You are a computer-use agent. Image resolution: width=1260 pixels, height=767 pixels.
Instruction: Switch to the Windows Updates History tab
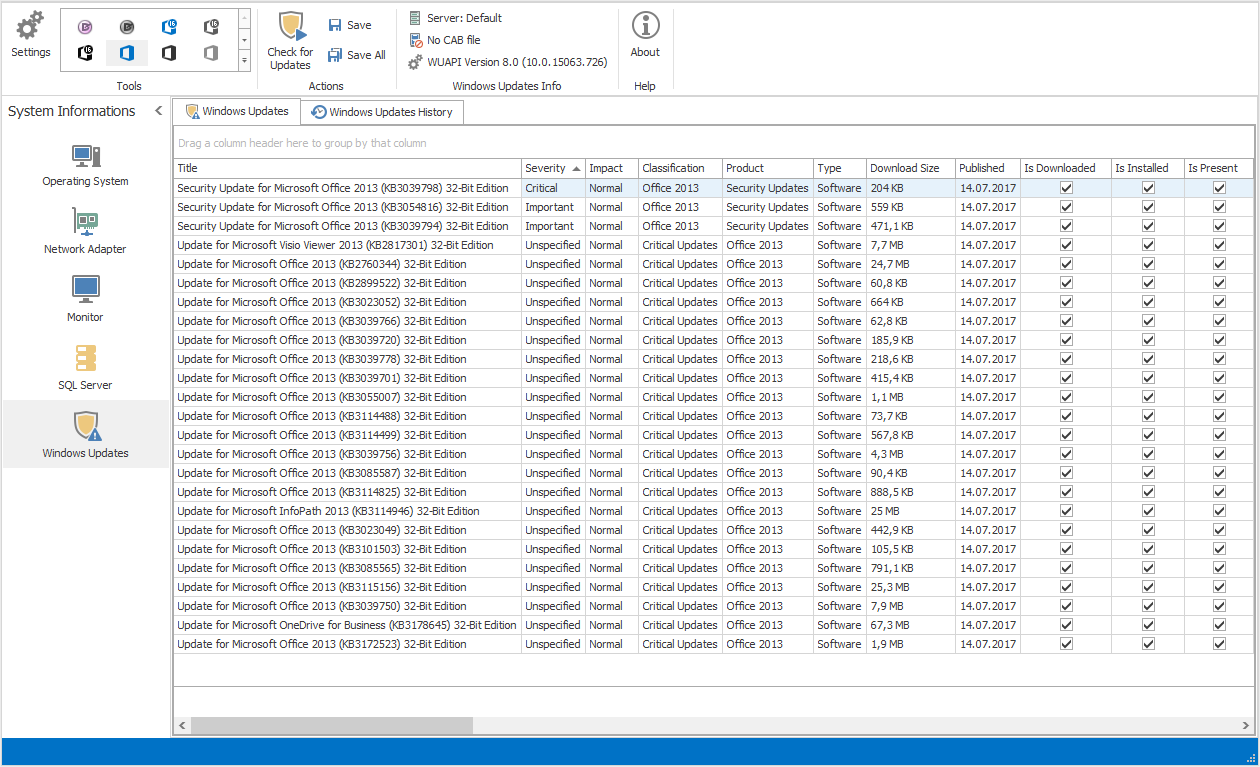click(x=382, y=112)
